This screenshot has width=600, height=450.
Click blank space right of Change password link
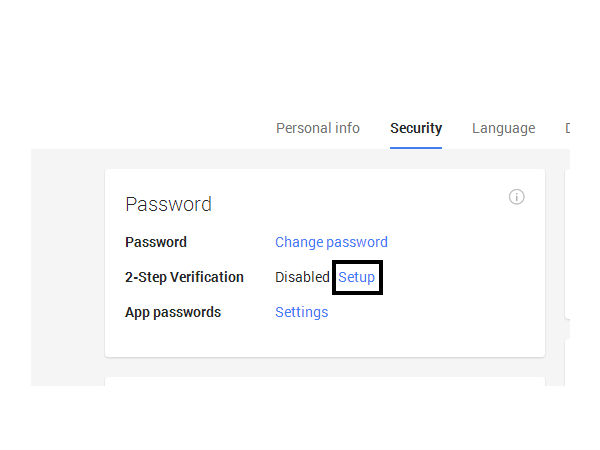(460, 242)
